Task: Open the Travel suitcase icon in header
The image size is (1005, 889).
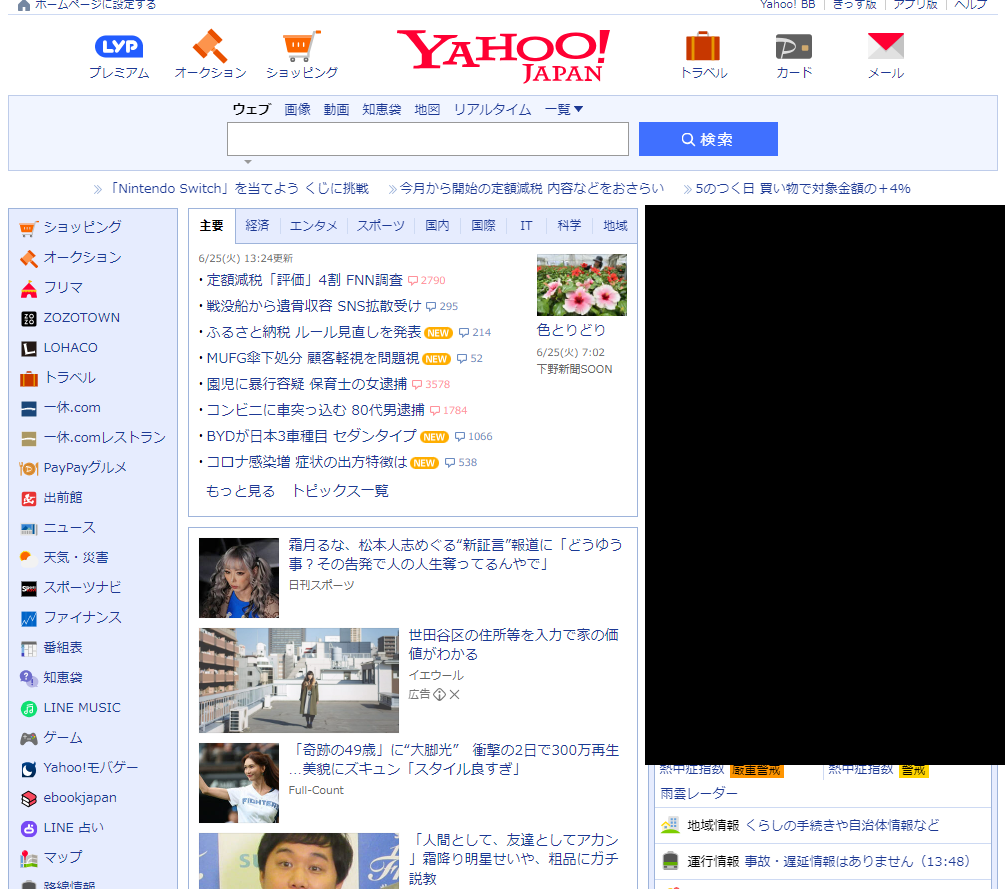Action: tap(703, 46)
